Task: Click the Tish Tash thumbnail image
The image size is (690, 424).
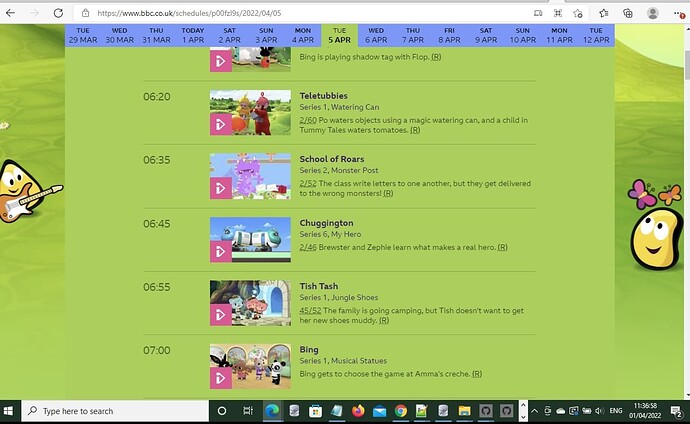Action: 250,303
